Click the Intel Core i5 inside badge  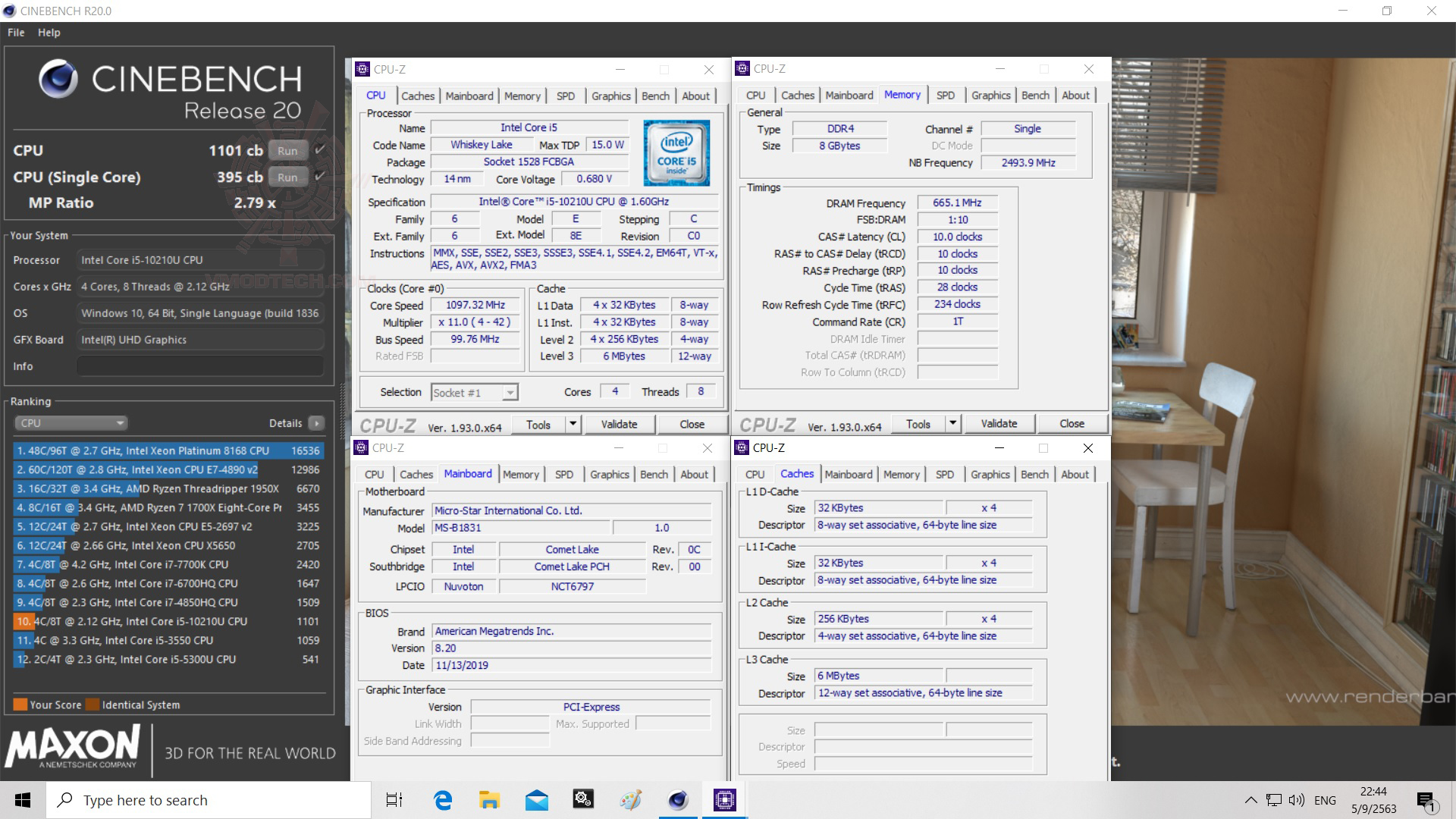click(675, 152)
